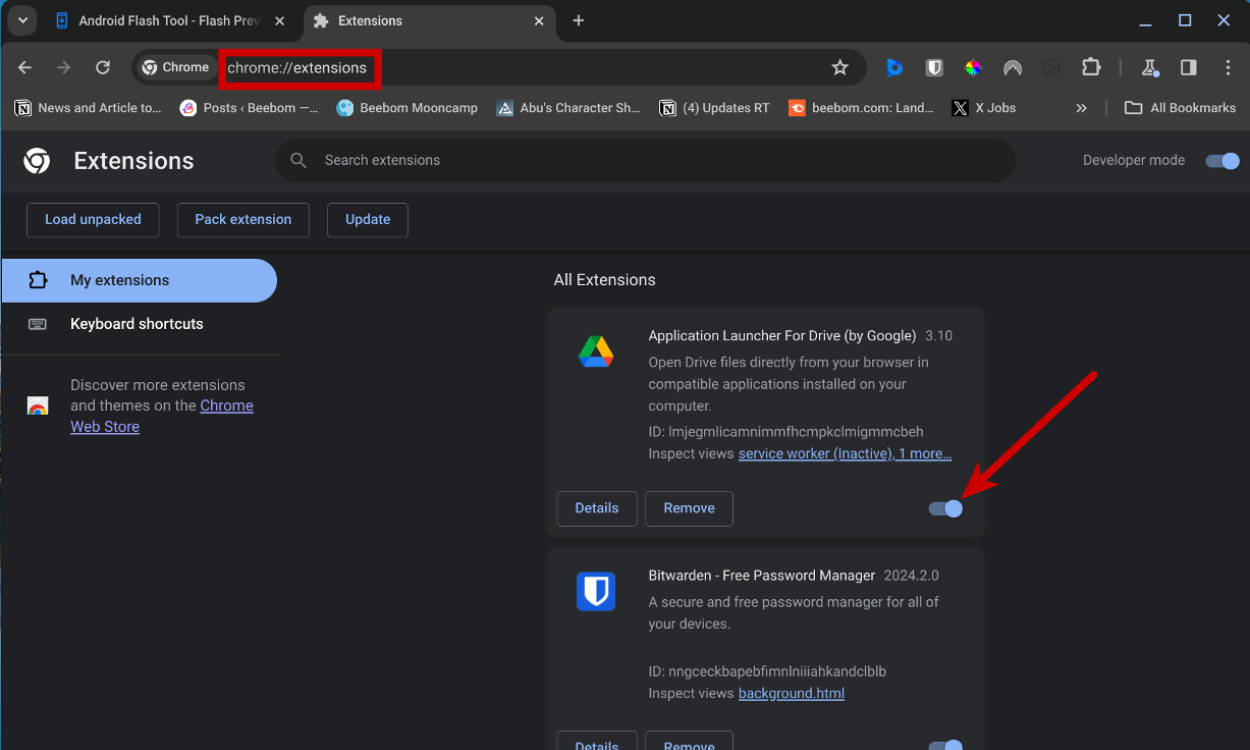This screenshot has height=750, width=1250.
Task: Open the three-dot Chrome menu
Action: tap(1228, 67)
